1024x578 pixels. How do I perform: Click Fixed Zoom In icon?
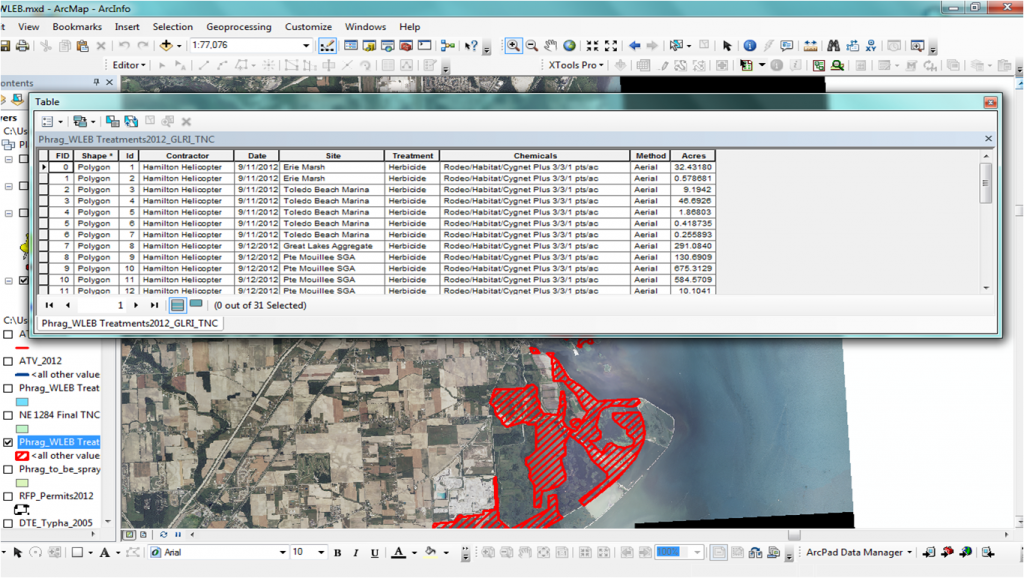click(592, 45)
